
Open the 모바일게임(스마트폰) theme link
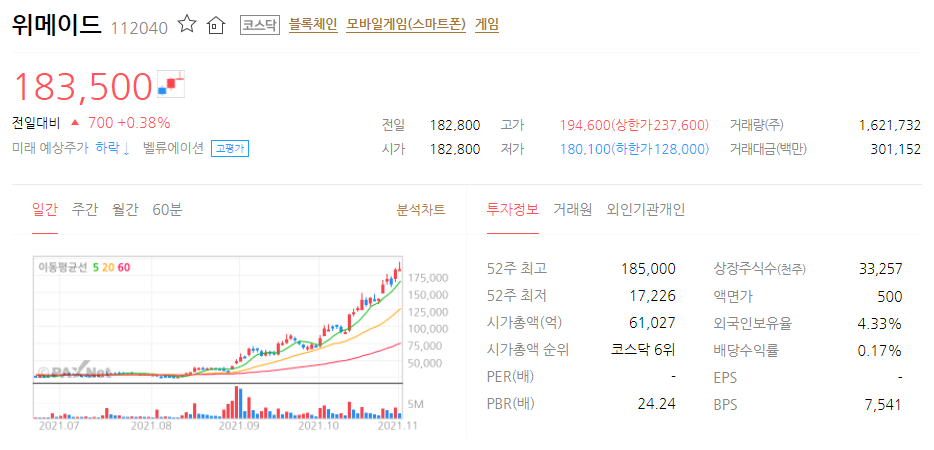[406, 25]
